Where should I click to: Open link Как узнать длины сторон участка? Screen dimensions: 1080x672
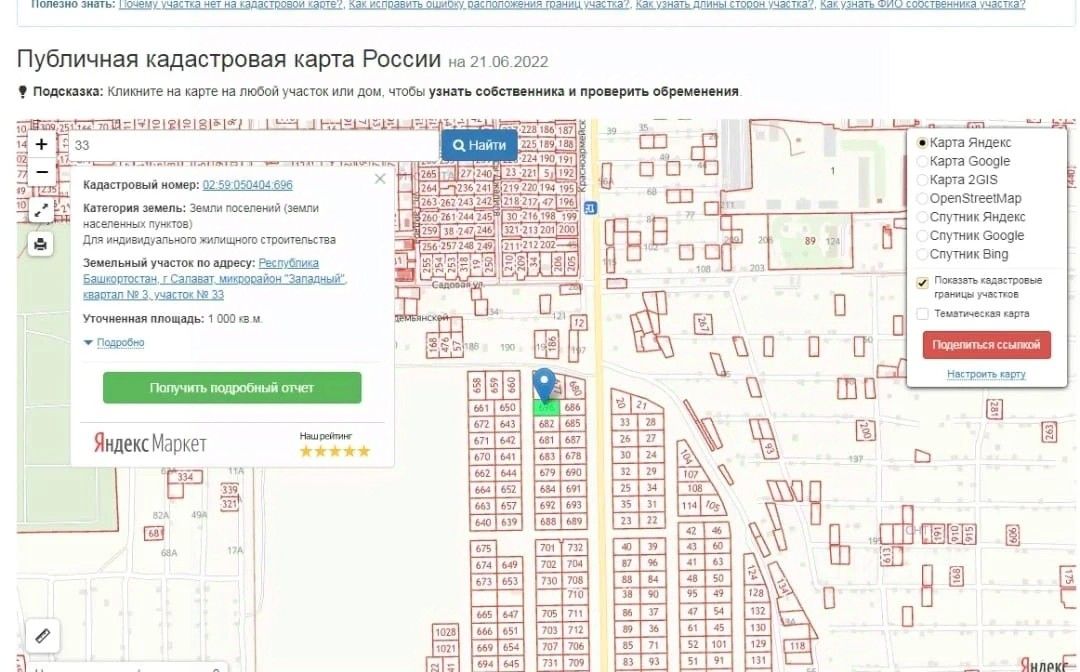click(x=725, y=5)
